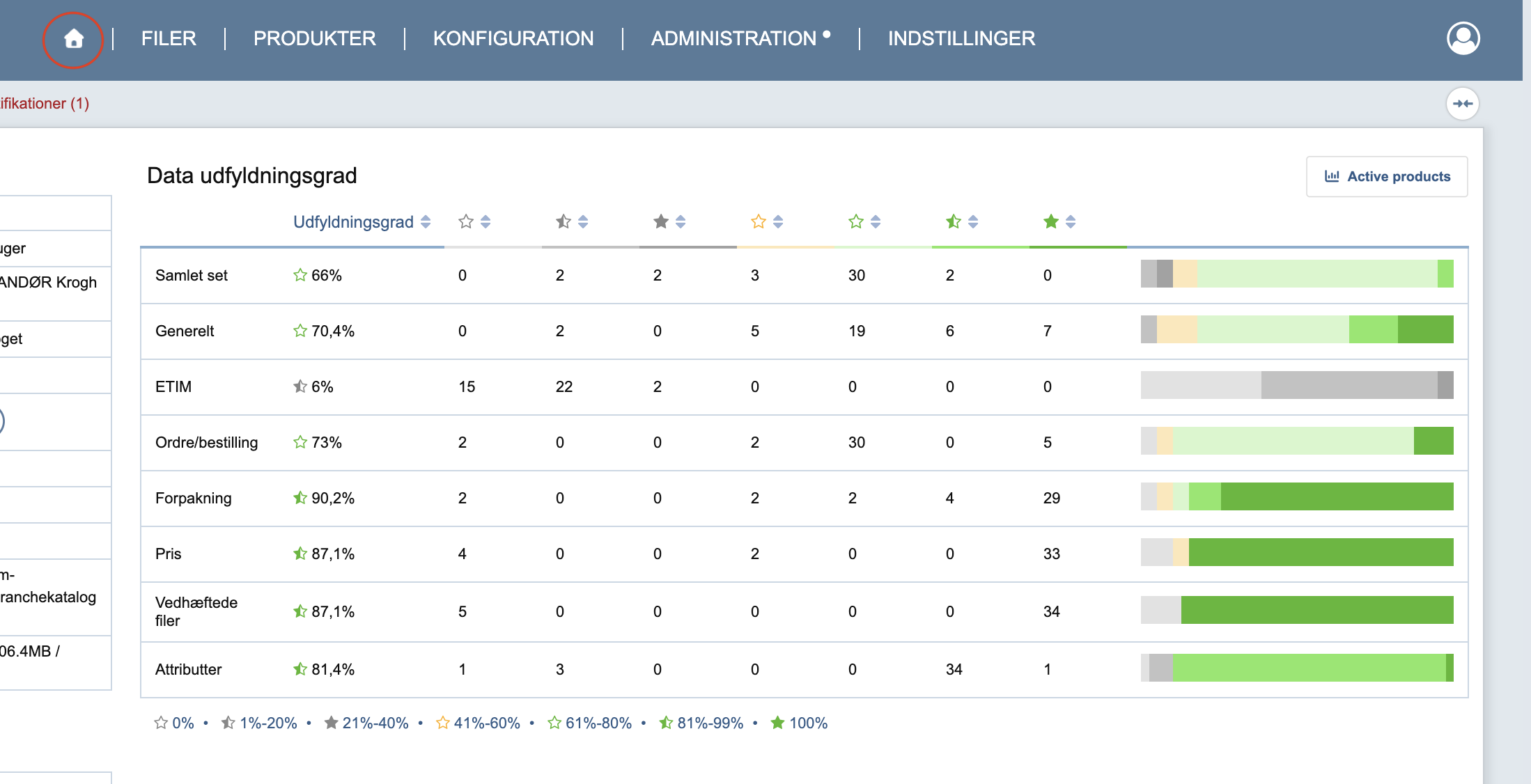Sort by the Udfyldningsgrad column arrows
This screenshot has height=784, width=1531.
coord(426,221)
